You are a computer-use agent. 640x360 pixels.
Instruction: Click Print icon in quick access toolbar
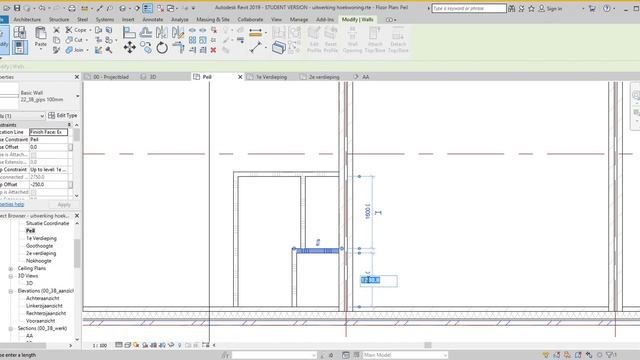(x=72, y=8)
